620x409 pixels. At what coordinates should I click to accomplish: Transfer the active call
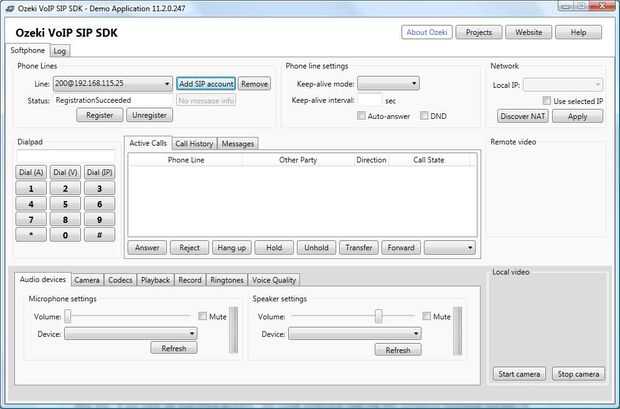click(359, 248)
